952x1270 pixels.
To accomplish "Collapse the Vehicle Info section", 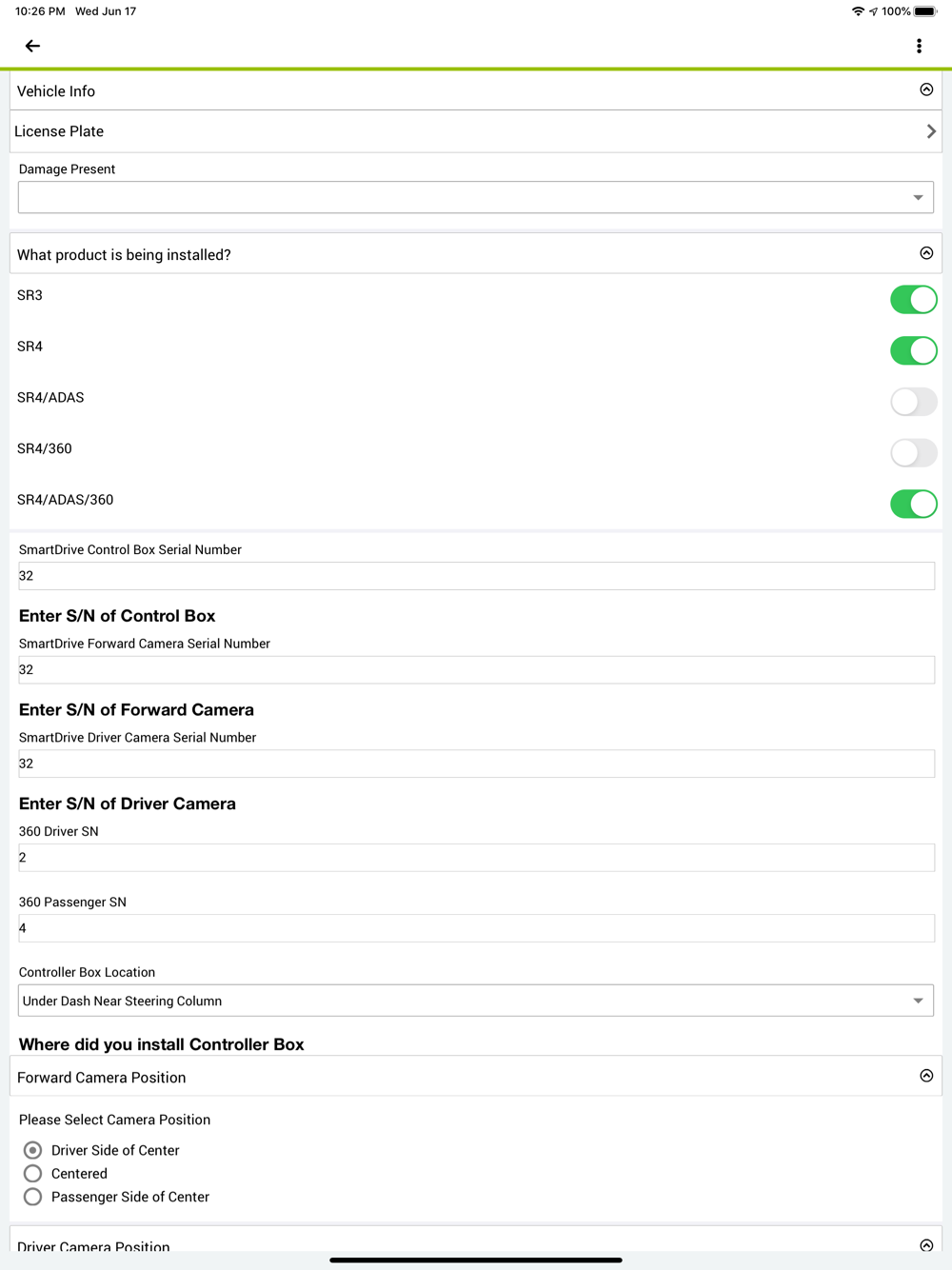I will click(x=926, y=89).
